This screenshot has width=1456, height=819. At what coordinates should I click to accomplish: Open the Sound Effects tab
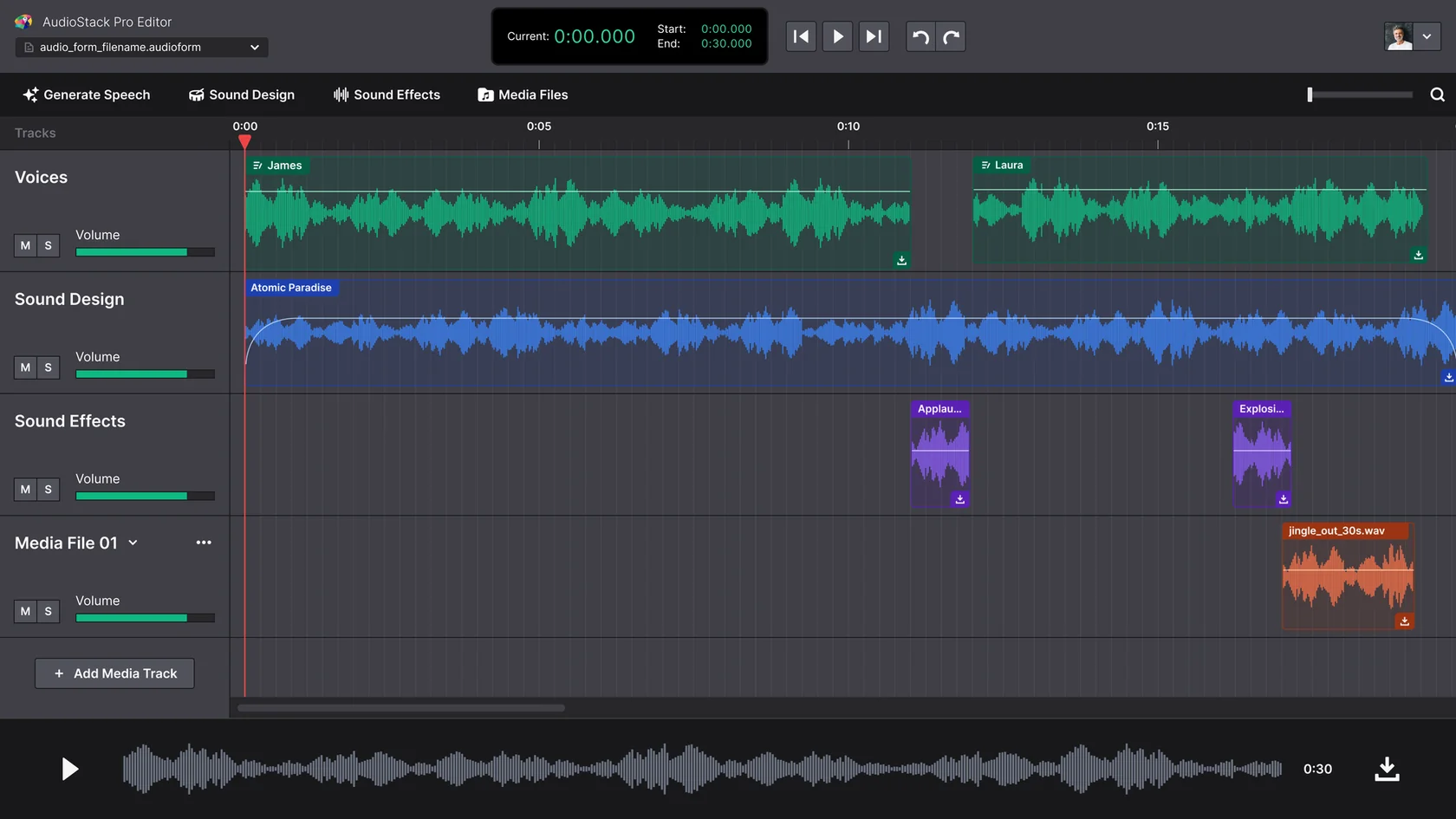tap(387, 94)
